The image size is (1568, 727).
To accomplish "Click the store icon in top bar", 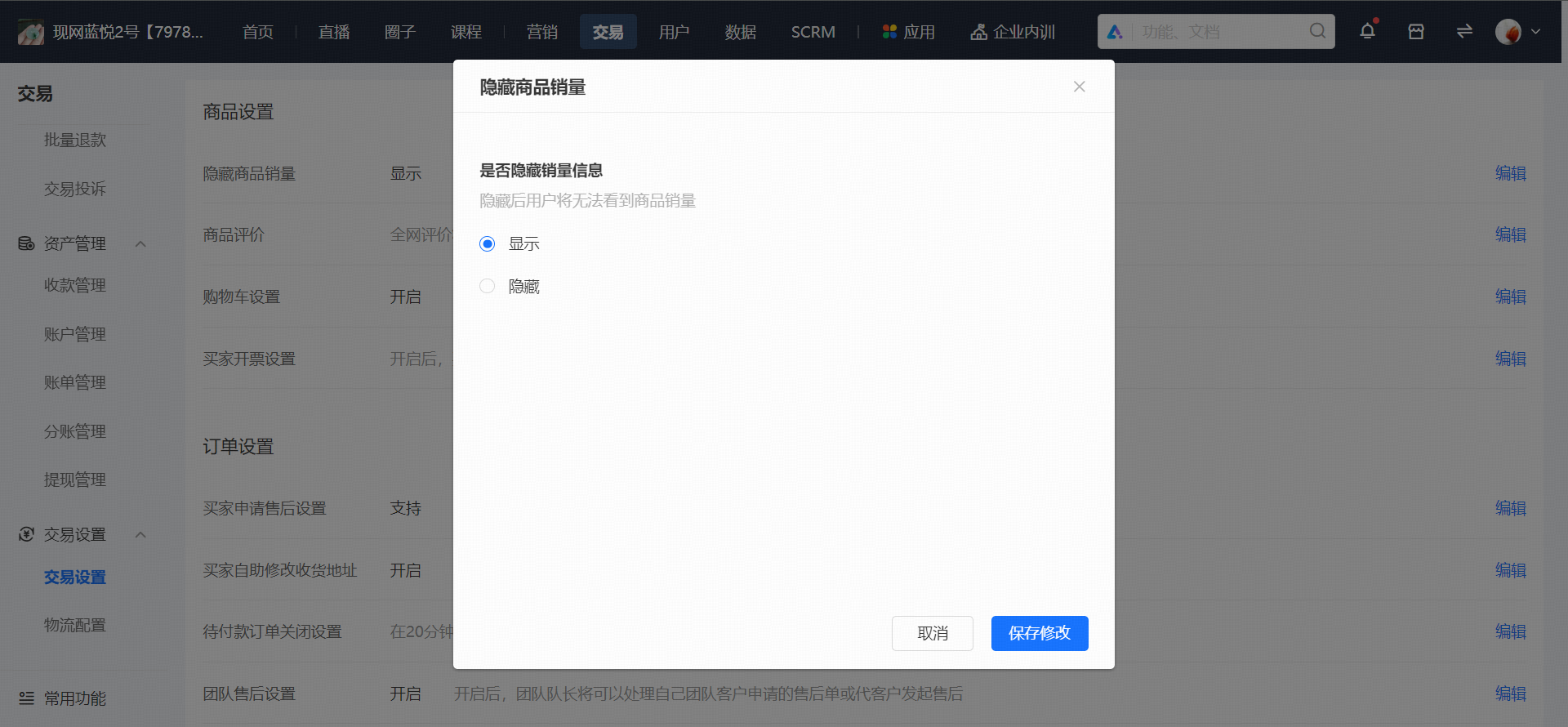I will tap(1416, 31).
